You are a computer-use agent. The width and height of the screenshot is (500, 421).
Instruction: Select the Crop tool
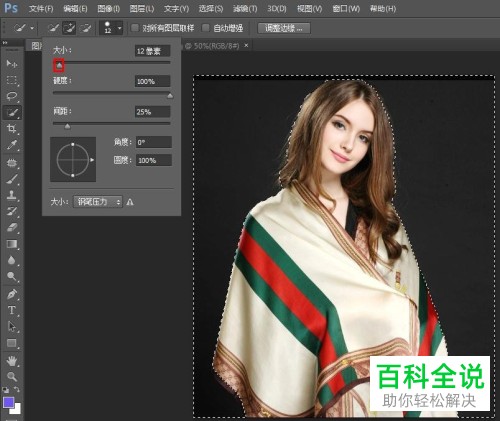[x=12, y=129]
